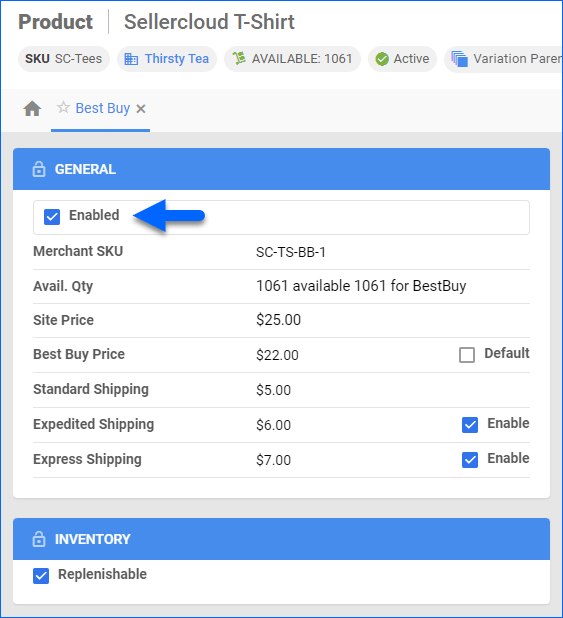Click '1061 available 1061 for BestBuy' text

coord(361,286)
